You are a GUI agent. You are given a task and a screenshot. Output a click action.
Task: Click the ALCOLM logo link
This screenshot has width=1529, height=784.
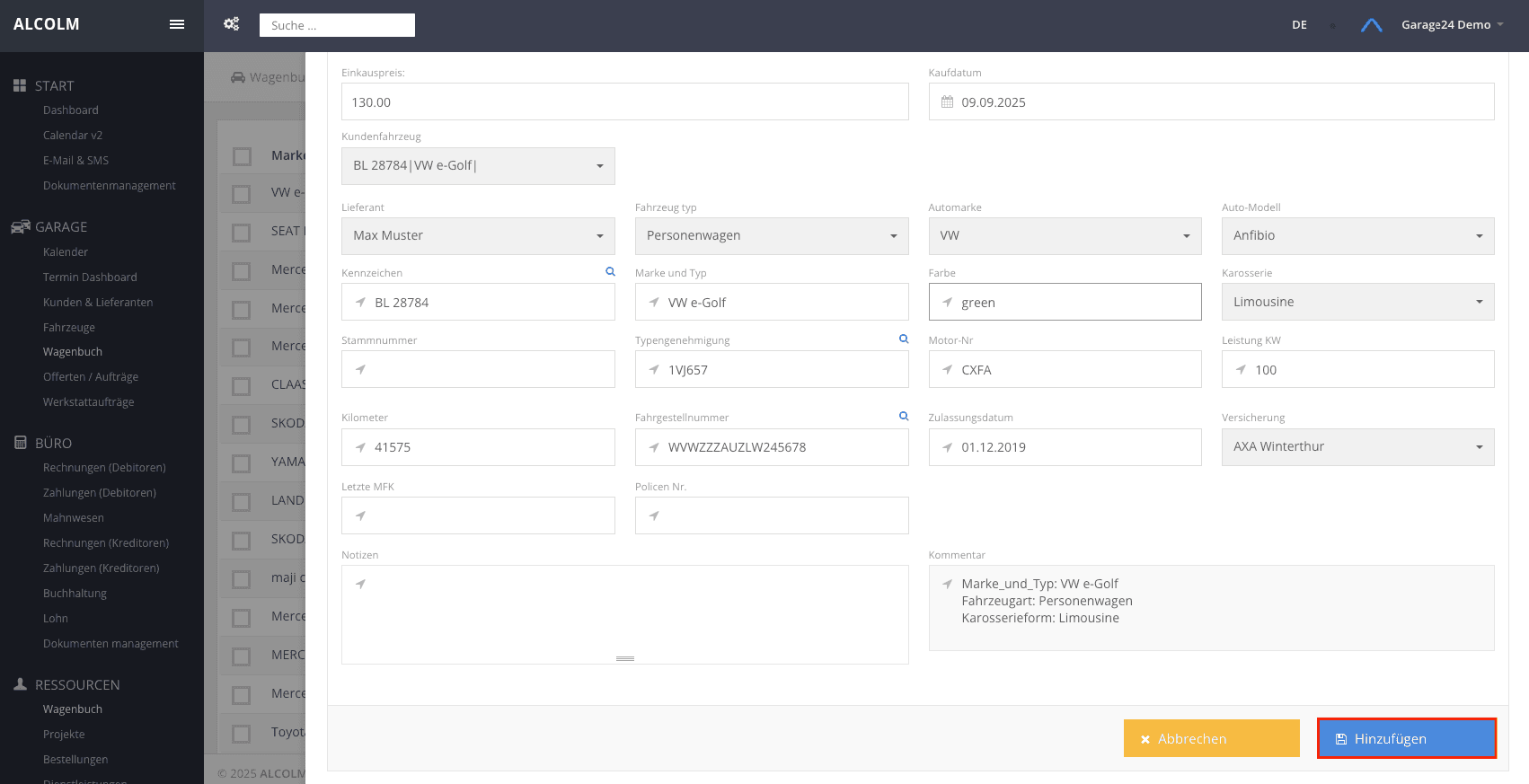click(x=47, y=24)
